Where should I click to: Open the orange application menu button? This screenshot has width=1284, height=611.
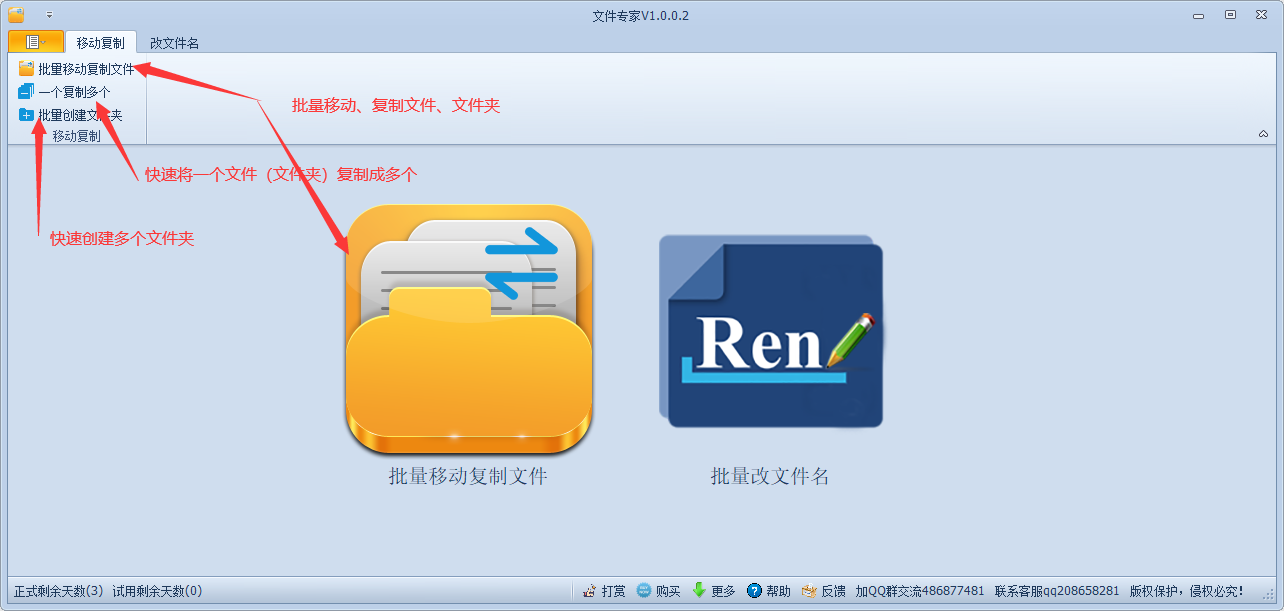point(36,42)
